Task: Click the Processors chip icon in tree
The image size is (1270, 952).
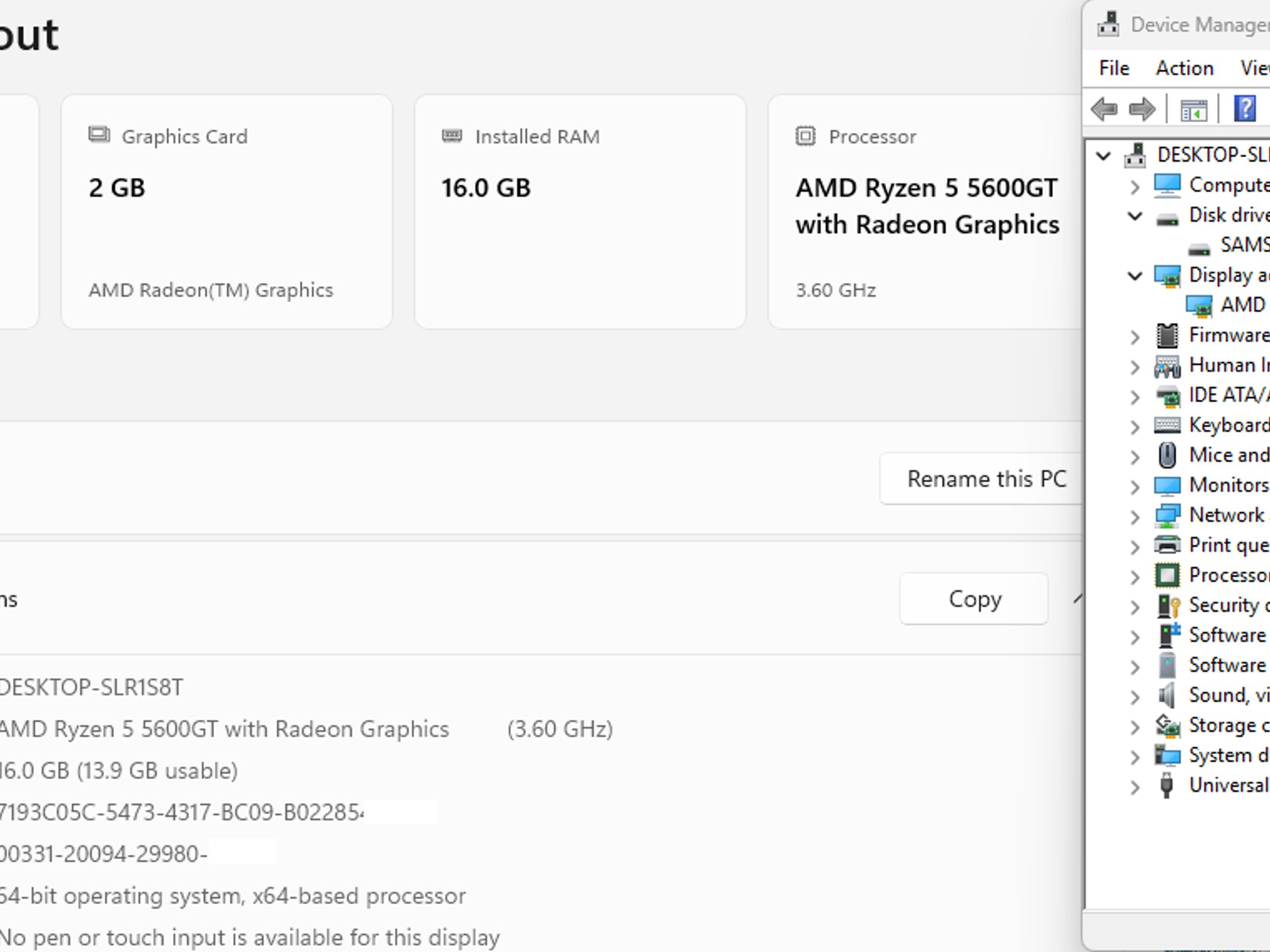Action: point(1167,576)
